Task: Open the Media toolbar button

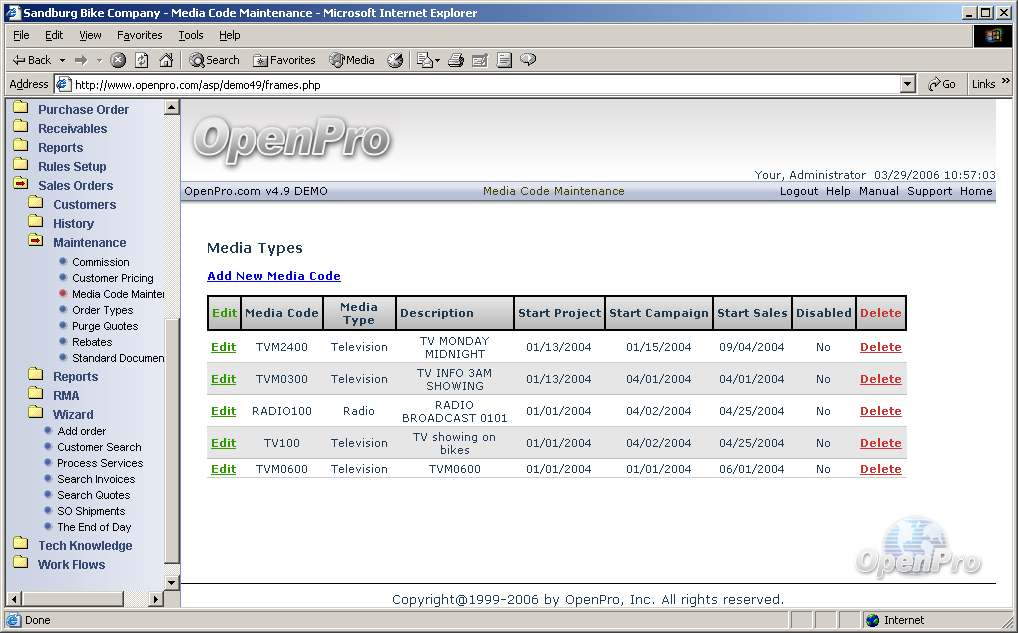Action: 351,60
